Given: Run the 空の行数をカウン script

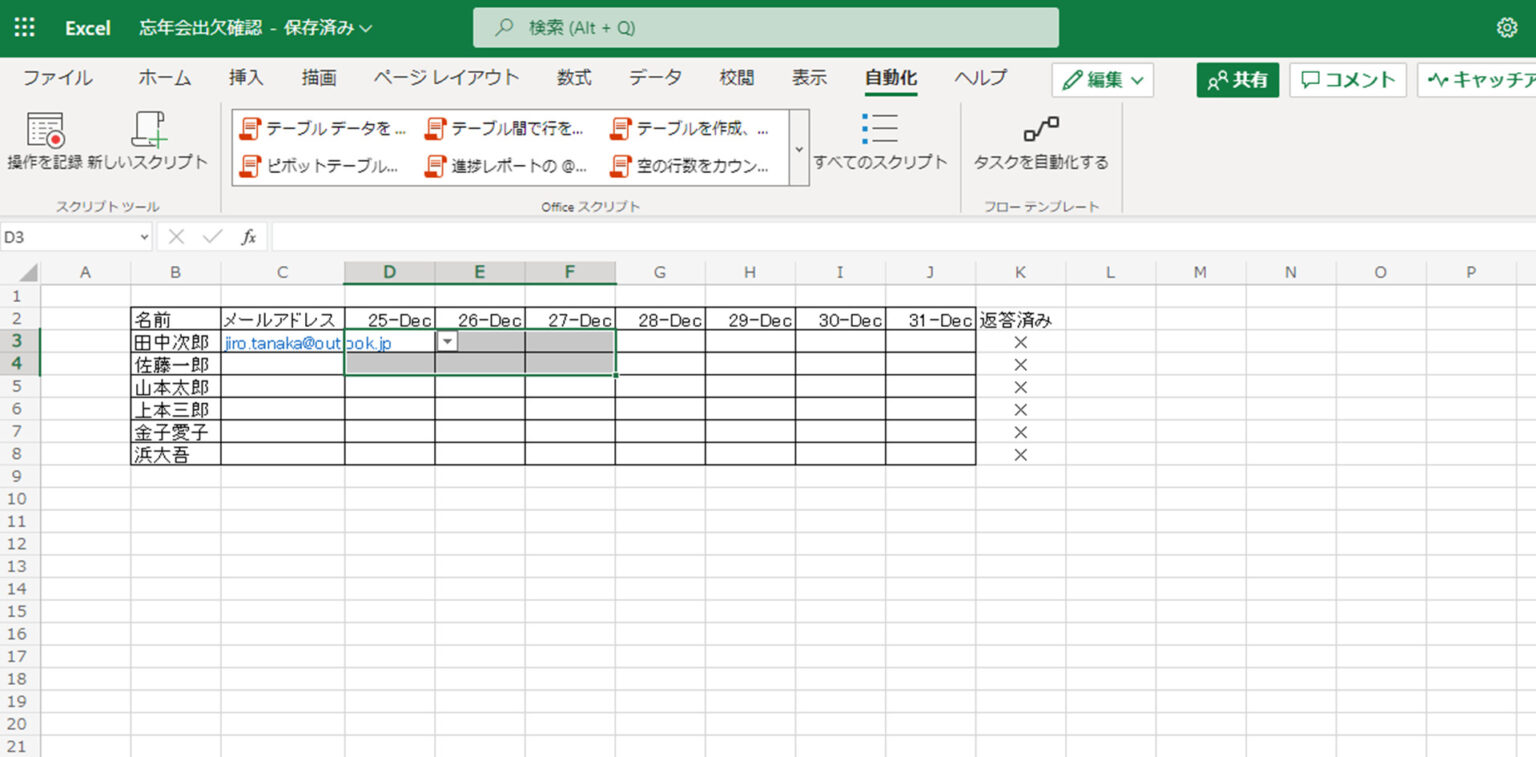Looking at the screenshot, I should click(690, 166).
